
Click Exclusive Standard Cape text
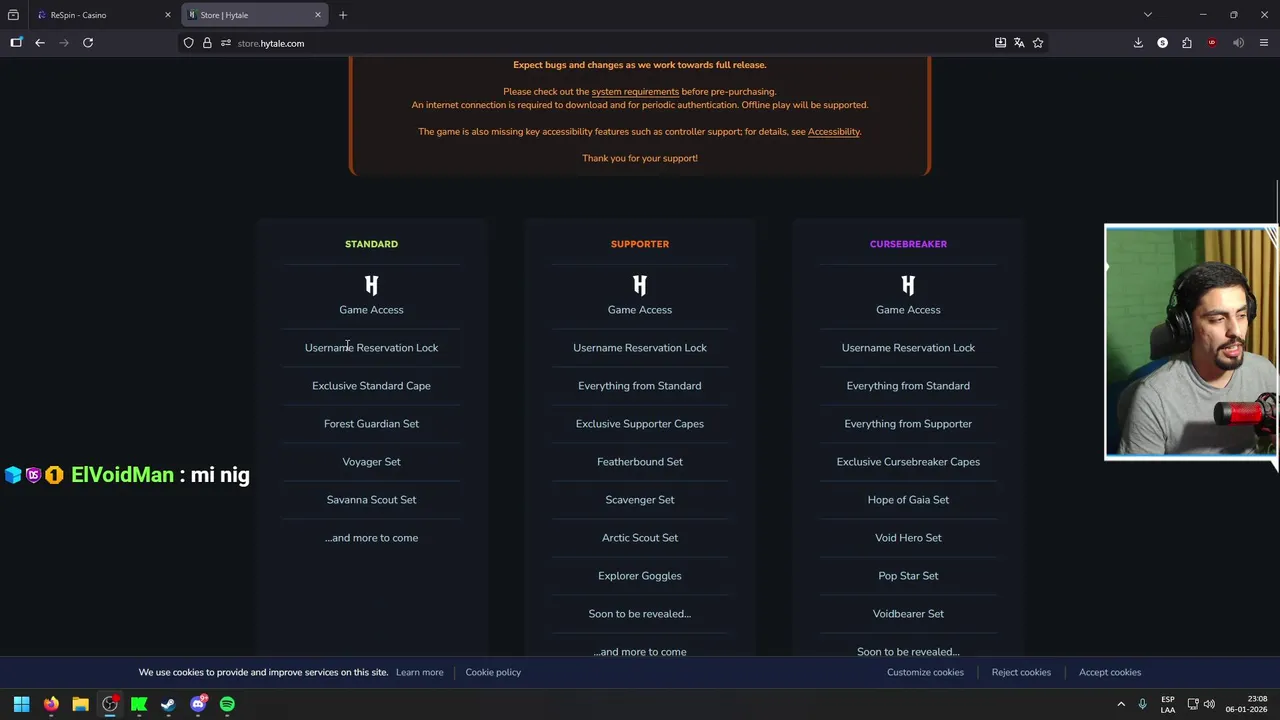(x=371, y=386)
